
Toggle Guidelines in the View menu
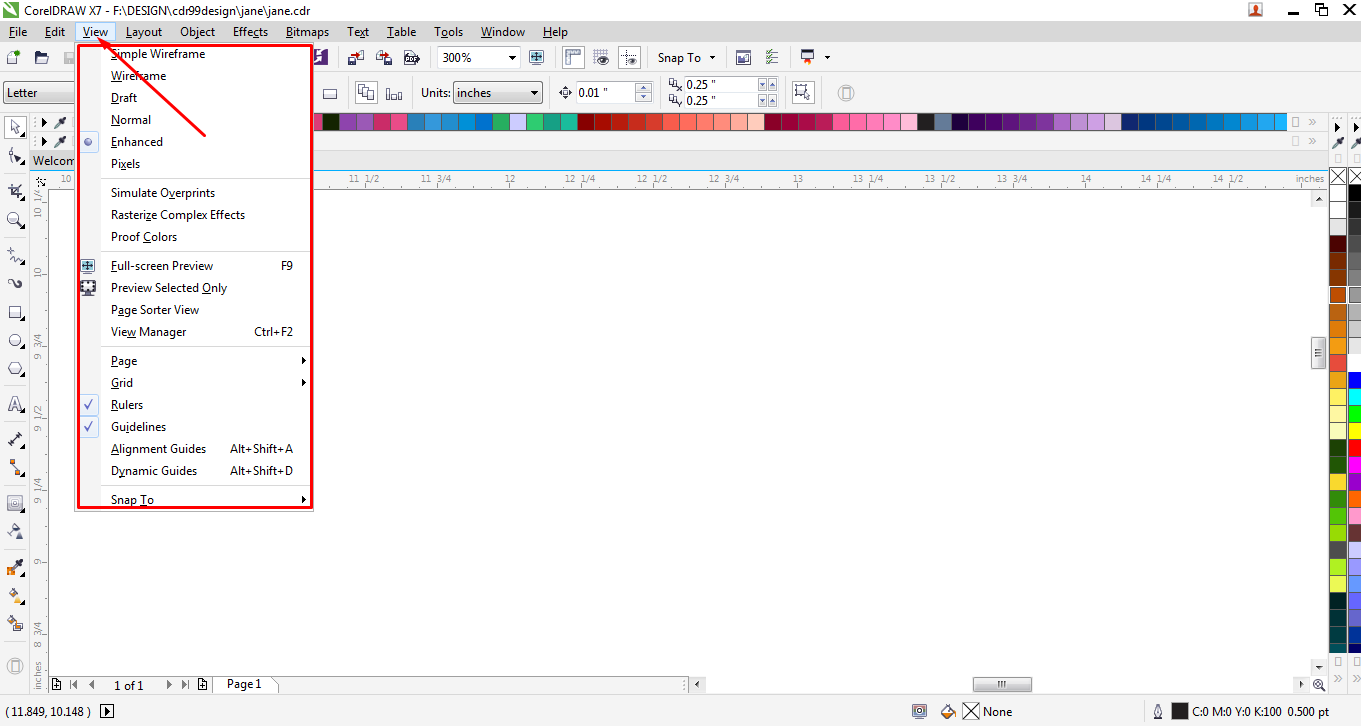138,426
